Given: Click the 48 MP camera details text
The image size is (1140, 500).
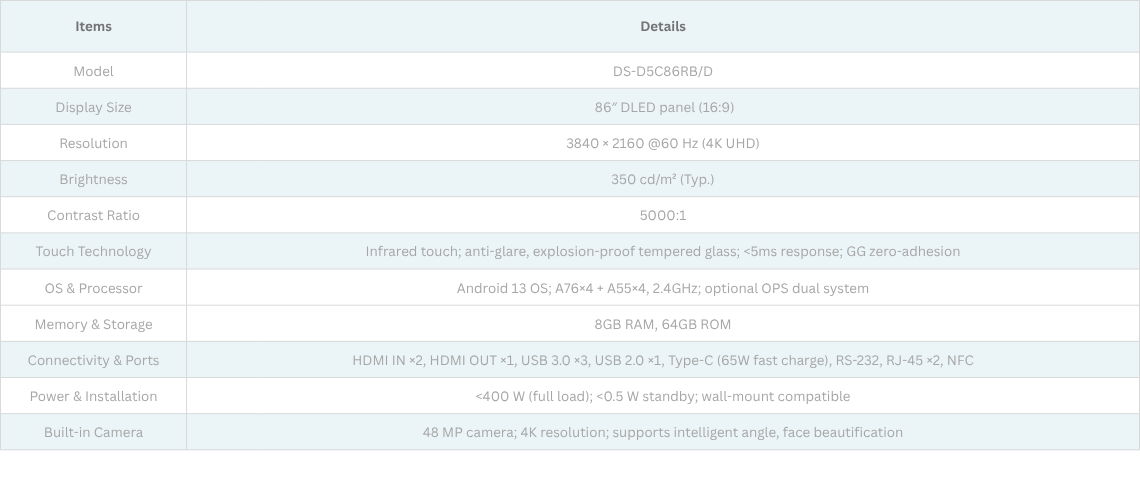Looking at the screenshot, I should tap(663, 432).
